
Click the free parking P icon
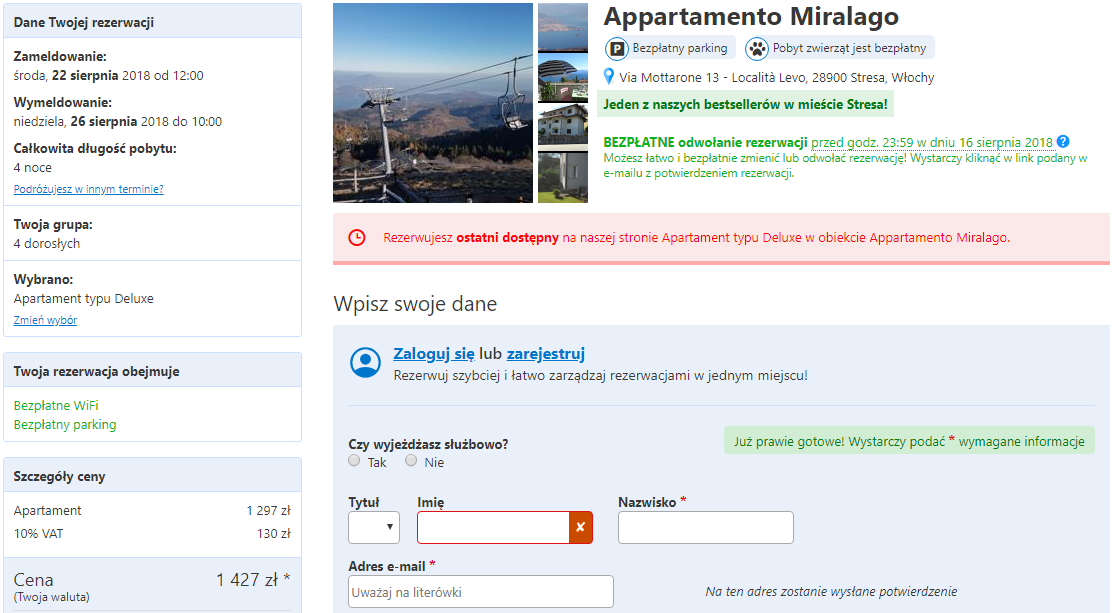pos(617,49)
